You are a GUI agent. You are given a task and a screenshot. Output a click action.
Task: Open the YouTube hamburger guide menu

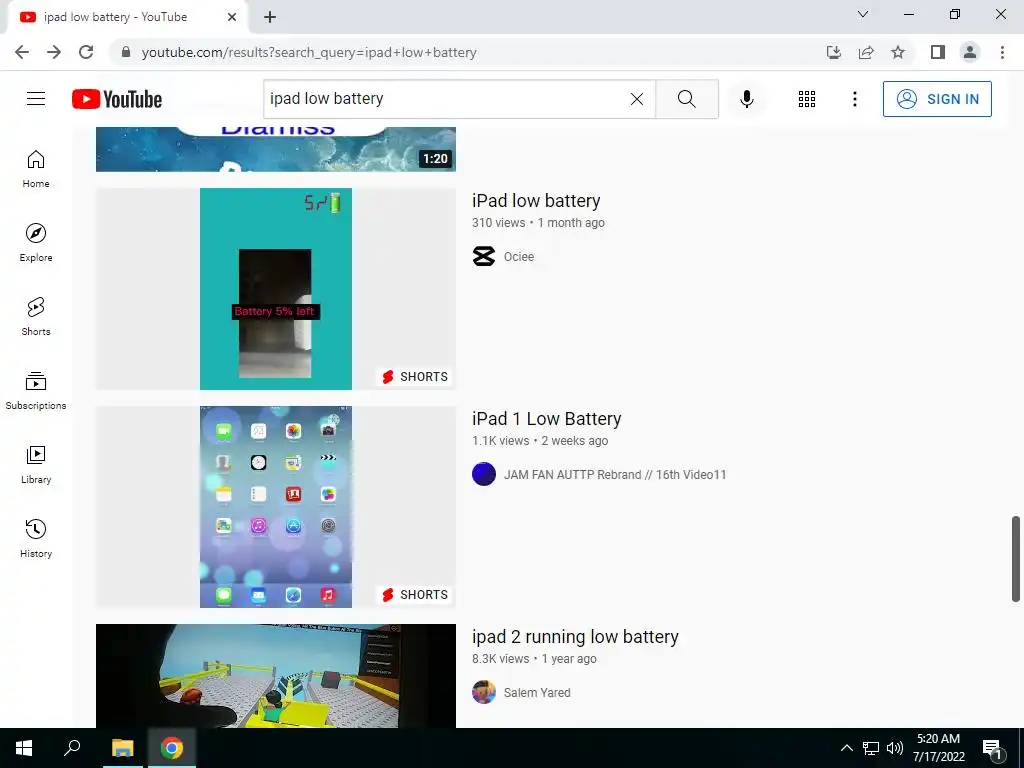(36, 99)
